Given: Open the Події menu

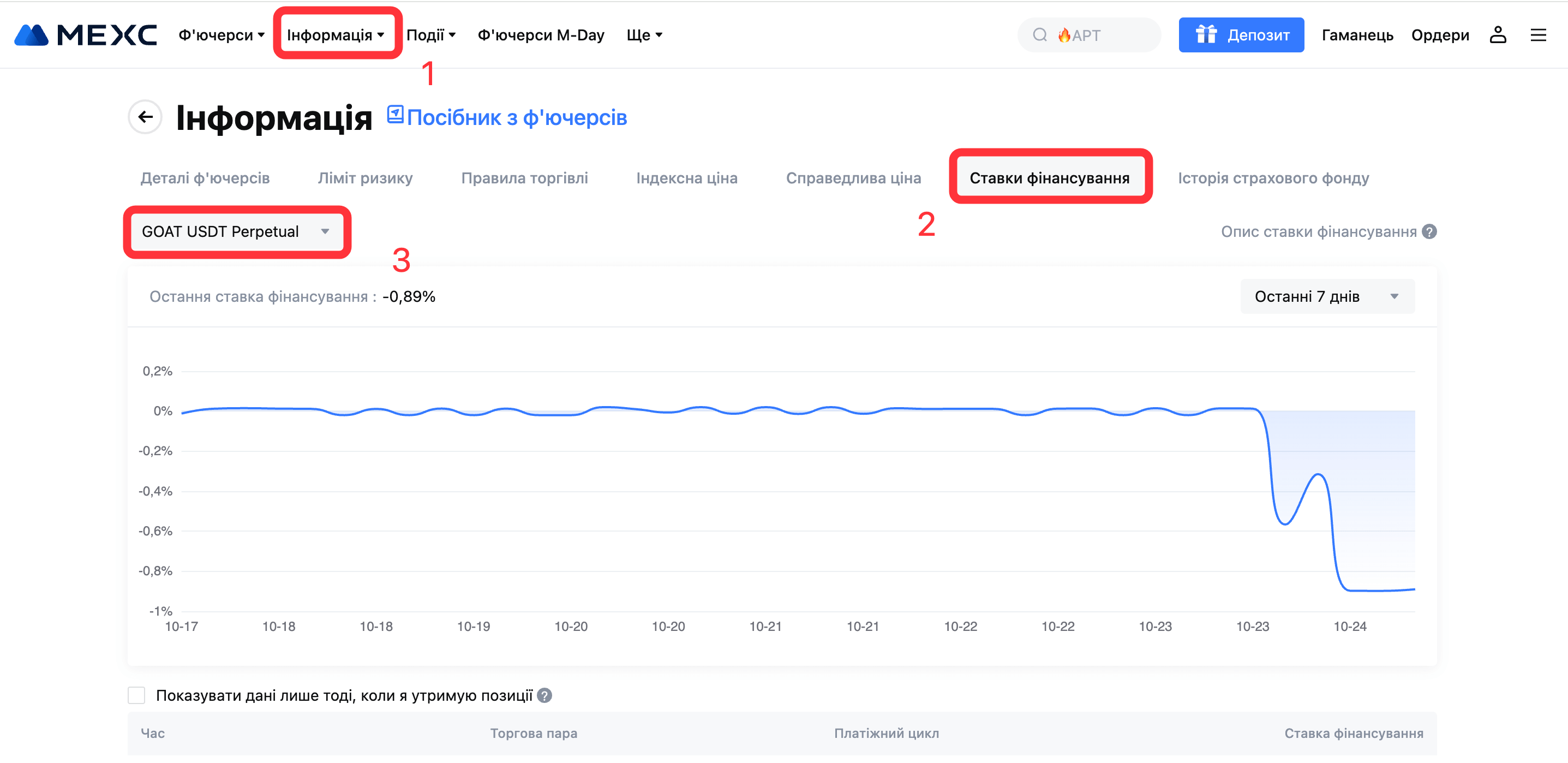Looking at the screenshot, I should click(430, 35).
